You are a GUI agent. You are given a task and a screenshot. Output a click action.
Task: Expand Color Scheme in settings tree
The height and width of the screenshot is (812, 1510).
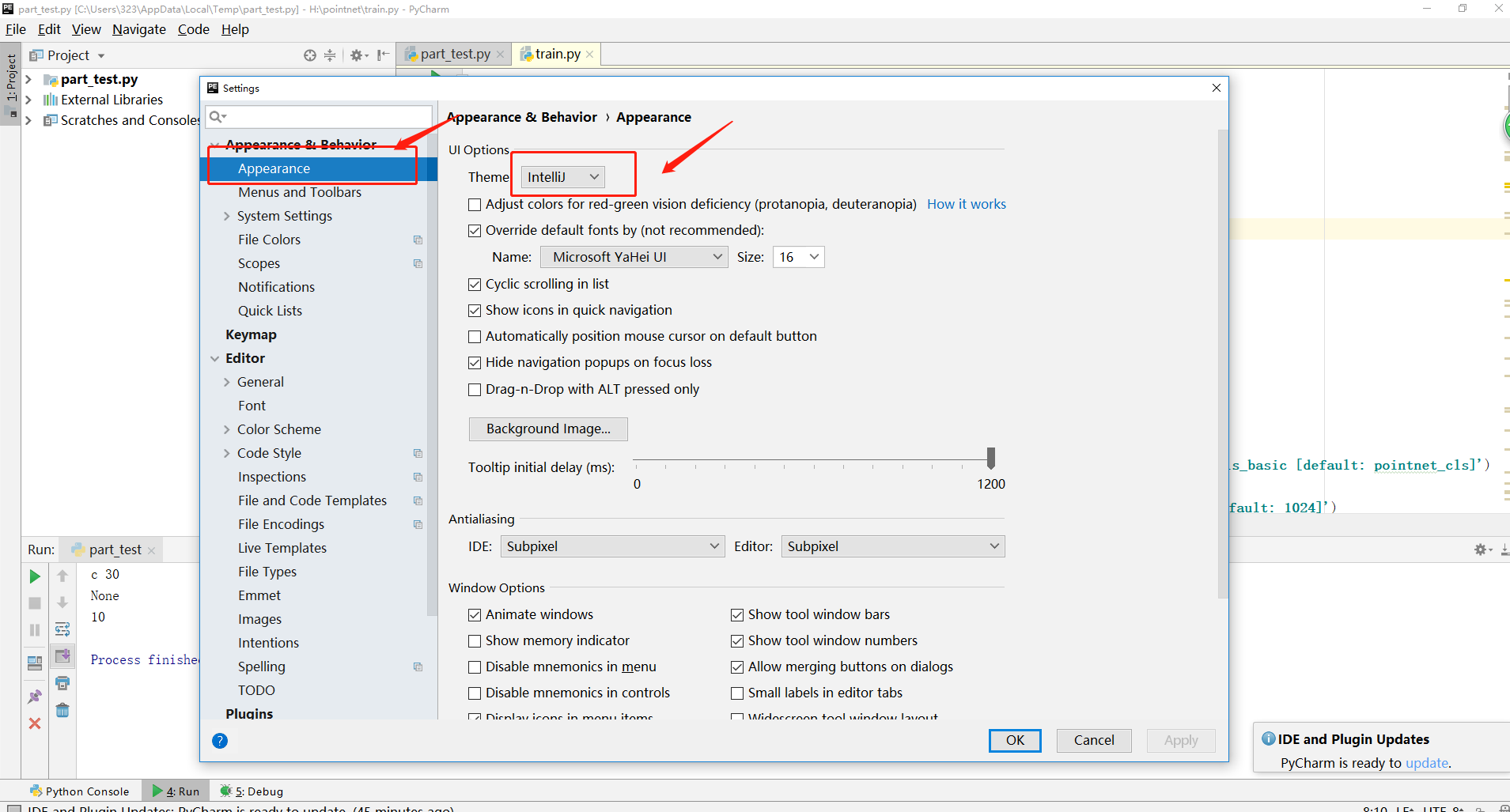tap(226, 429)
